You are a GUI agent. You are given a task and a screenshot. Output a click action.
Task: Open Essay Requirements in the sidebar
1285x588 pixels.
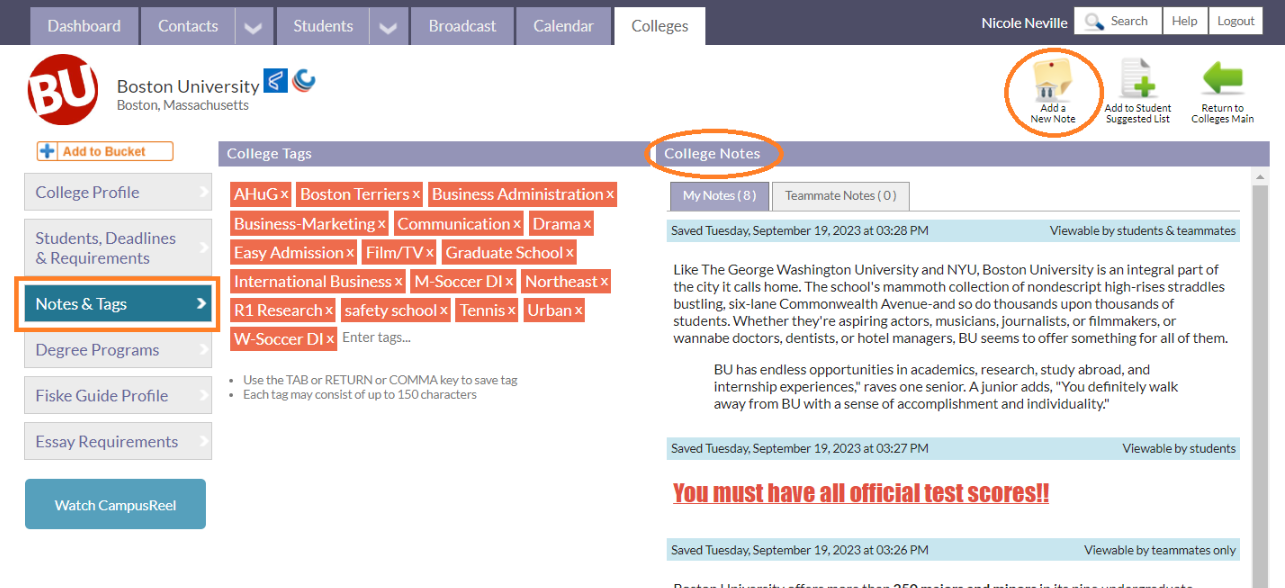(118, 442)
